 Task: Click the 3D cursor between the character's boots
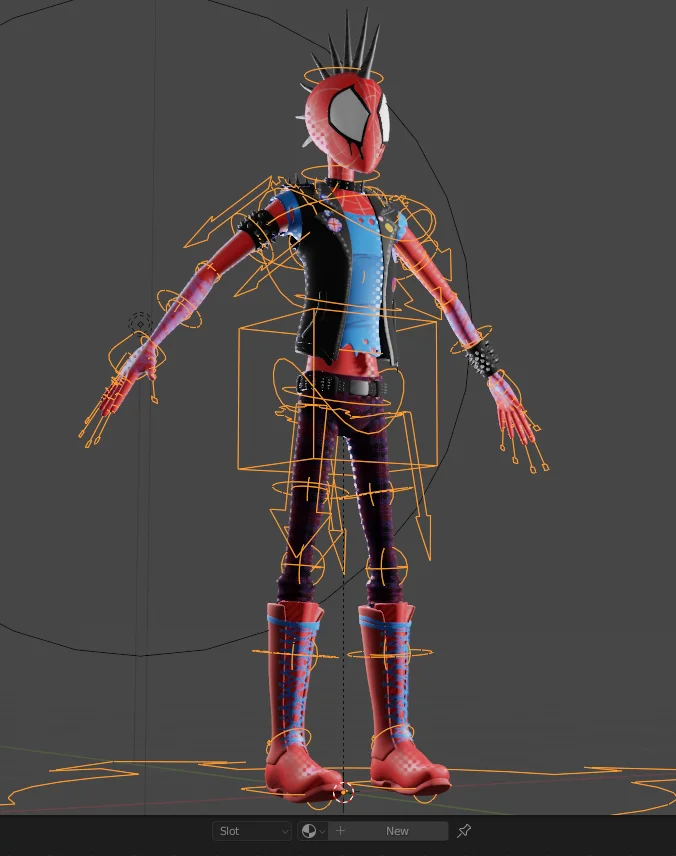(343, 792)
